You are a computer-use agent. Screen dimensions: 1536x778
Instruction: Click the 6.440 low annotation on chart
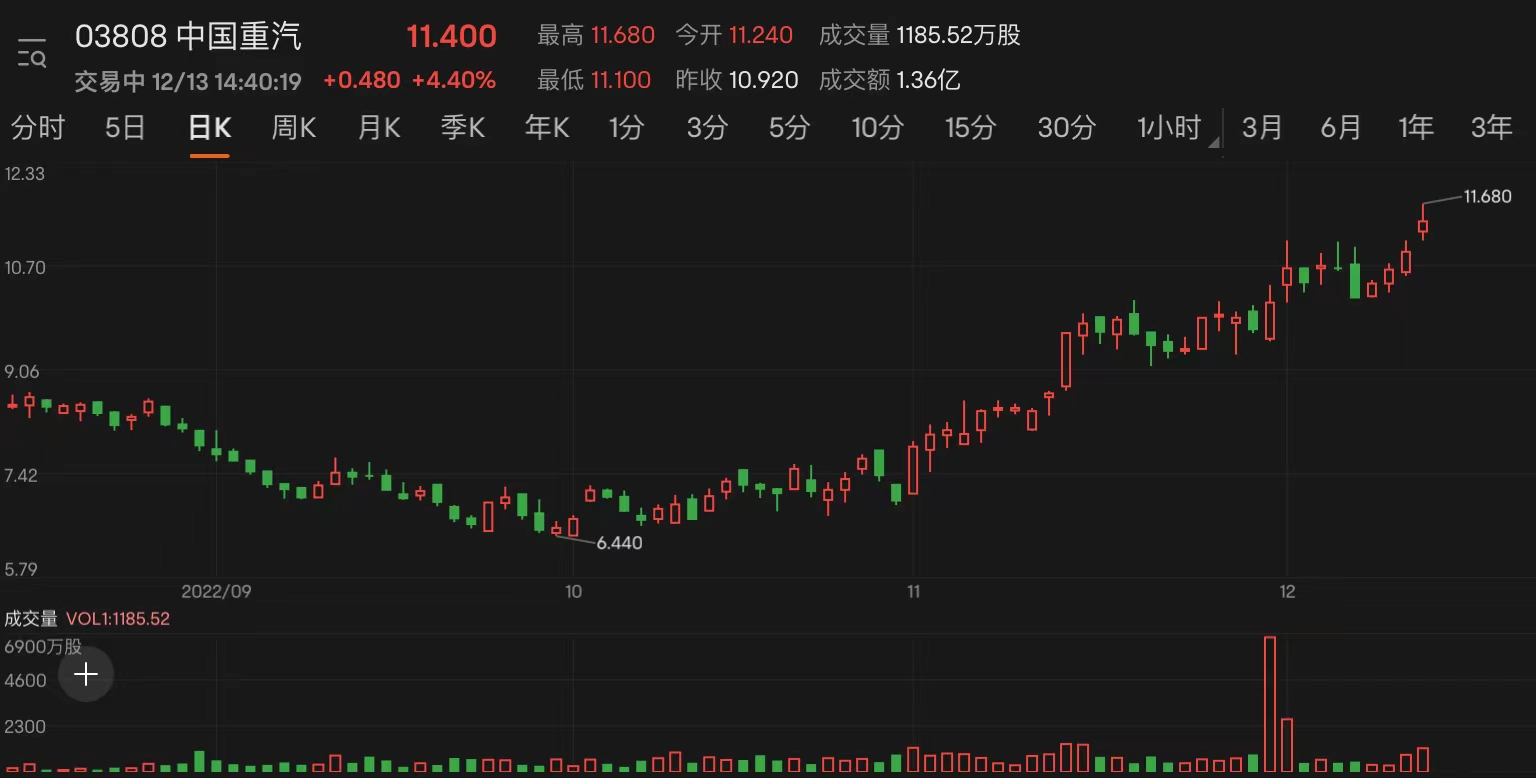619,543
